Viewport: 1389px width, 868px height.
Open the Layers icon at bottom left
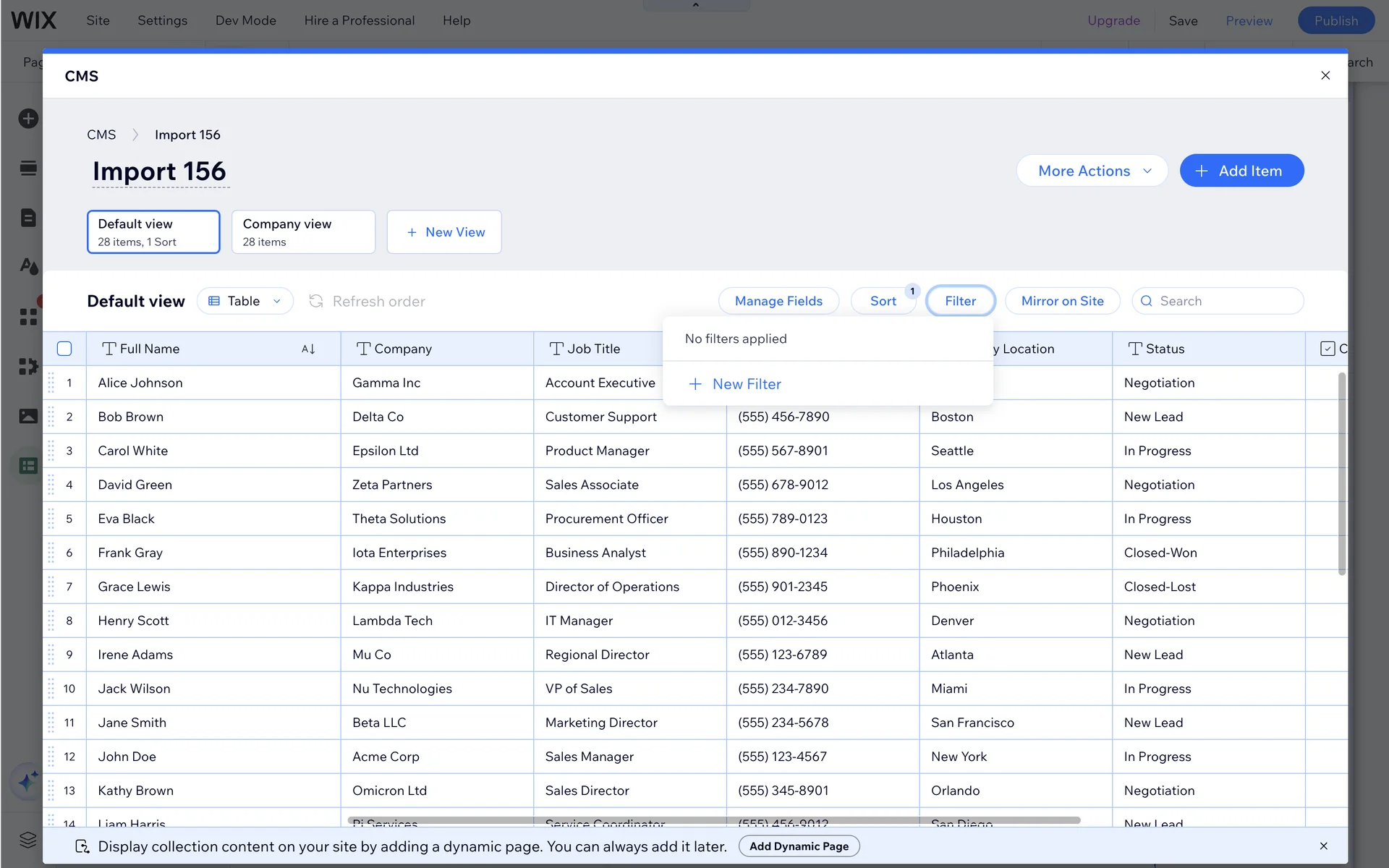(x=28, y=839)
